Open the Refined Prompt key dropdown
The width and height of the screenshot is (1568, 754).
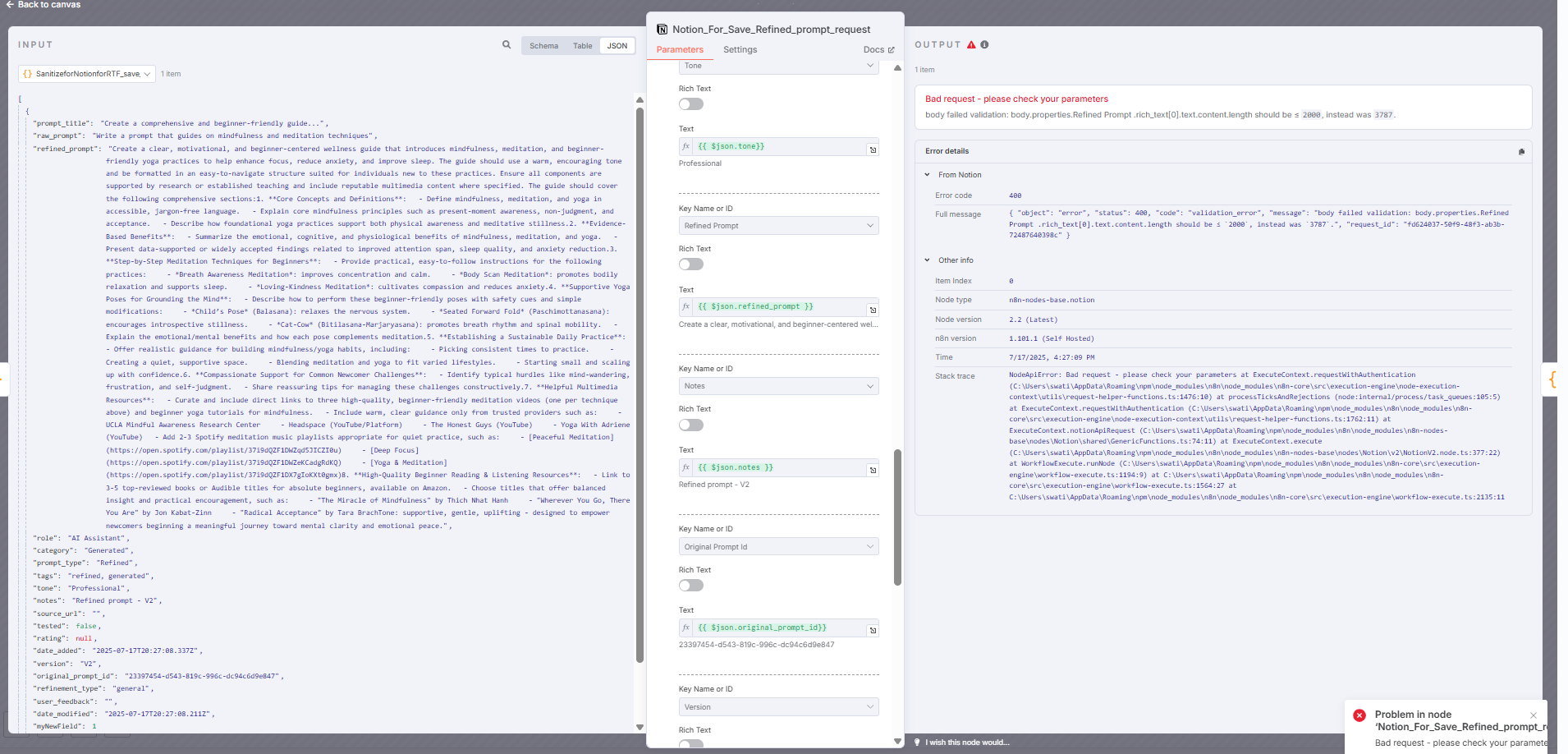point(778,226)
